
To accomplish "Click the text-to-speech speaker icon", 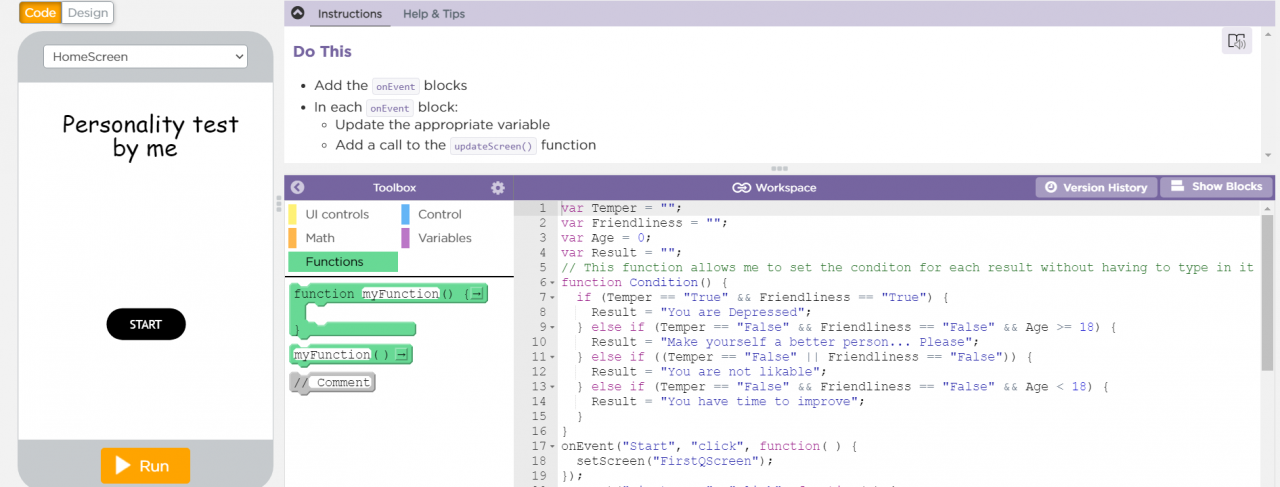I will pyautogui.click(x=1237, y=41).
